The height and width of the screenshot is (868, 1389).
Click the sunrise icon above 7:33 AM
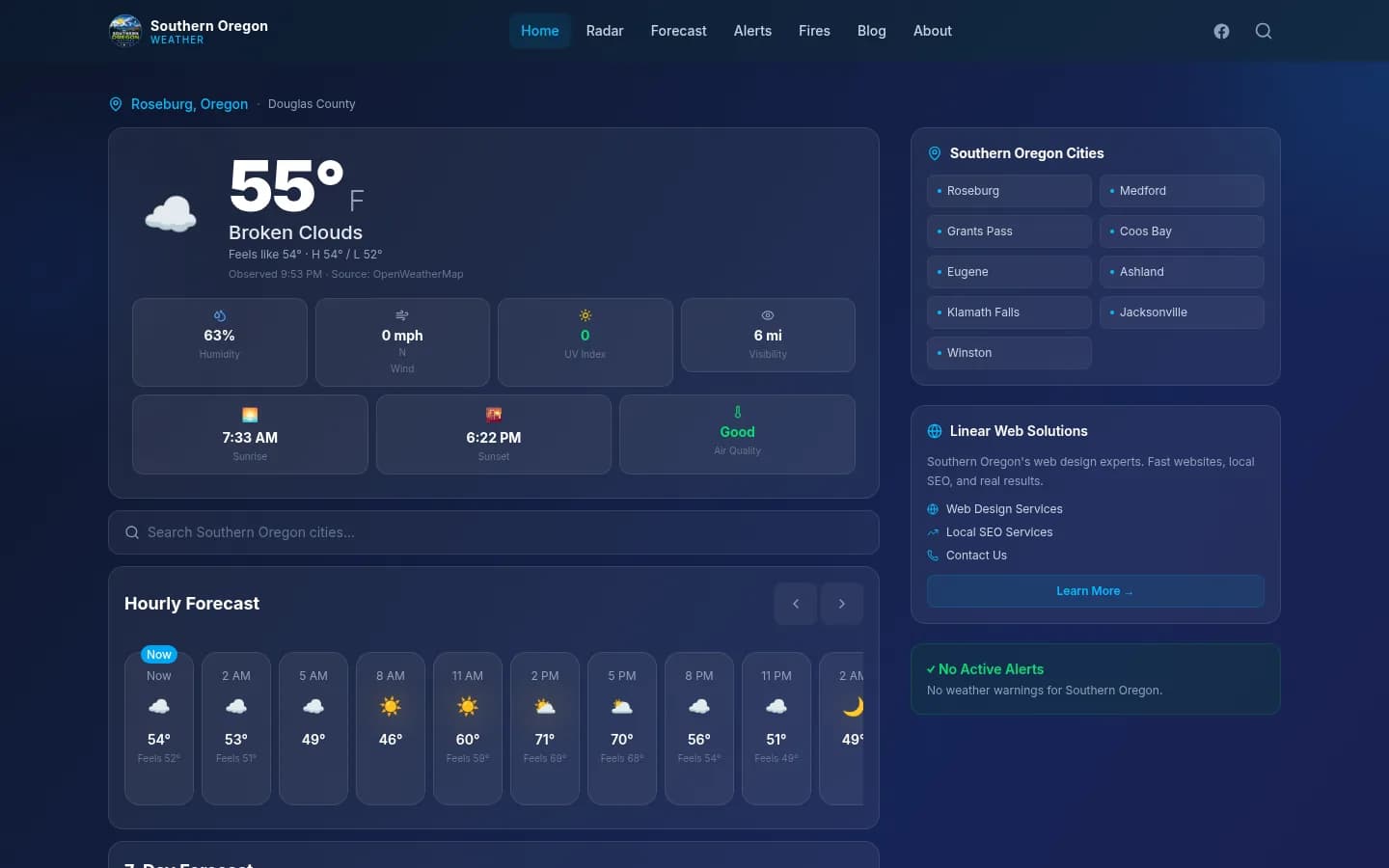point(250,415)
